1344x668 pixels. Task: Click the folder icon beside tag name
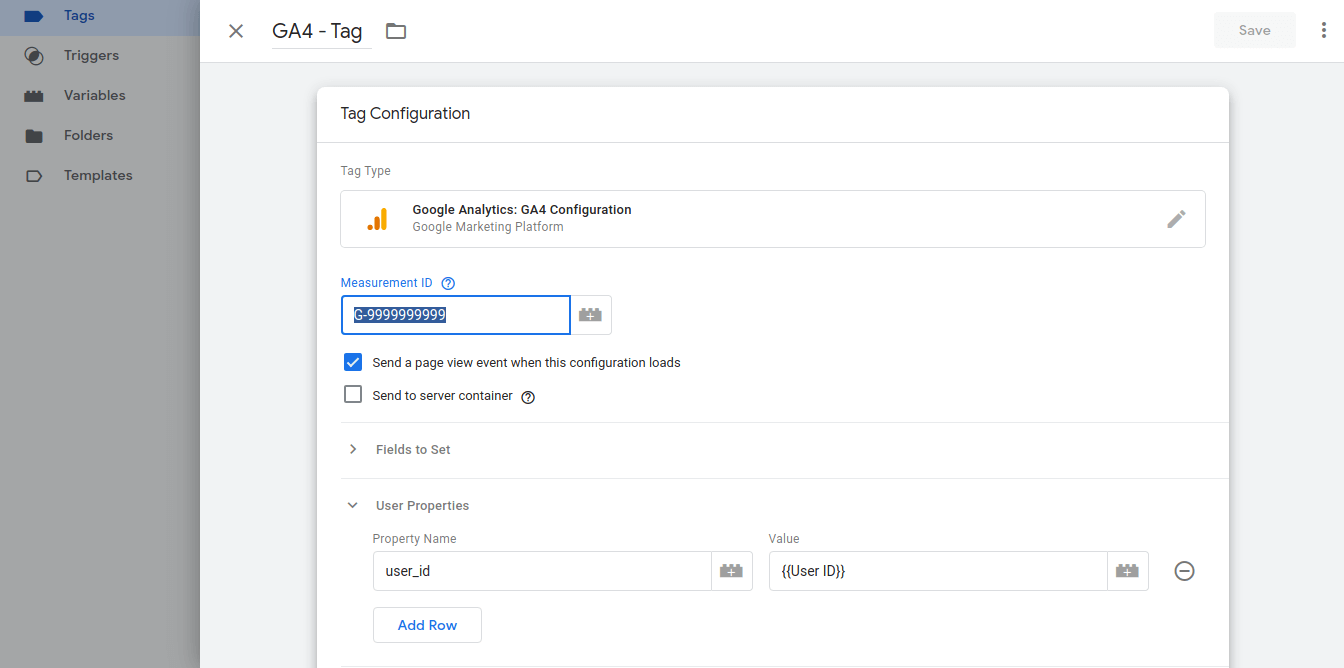(x=396, y=31)
